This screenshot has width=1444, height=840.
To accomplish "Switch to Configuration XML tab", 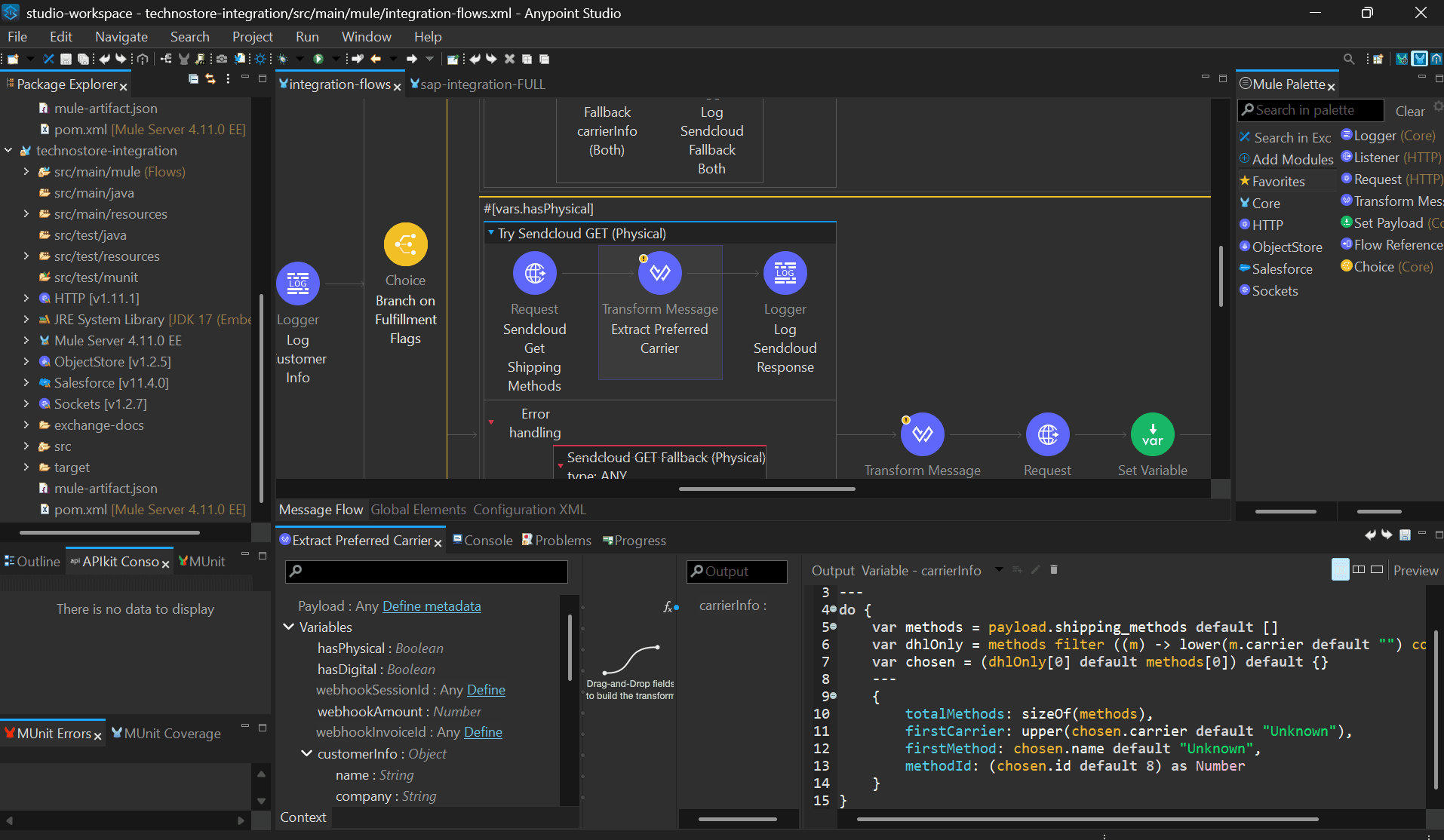I will [x=530, y=510].
